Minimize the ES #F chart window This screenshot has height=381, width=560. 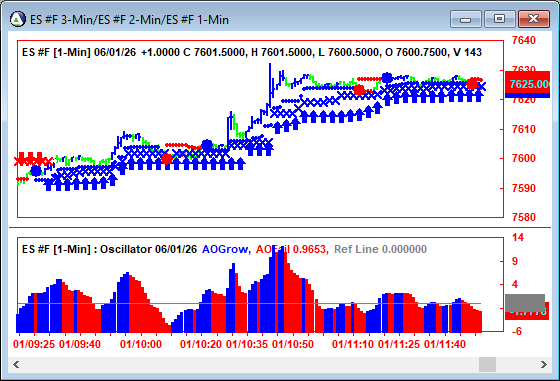tap(466, 19)
